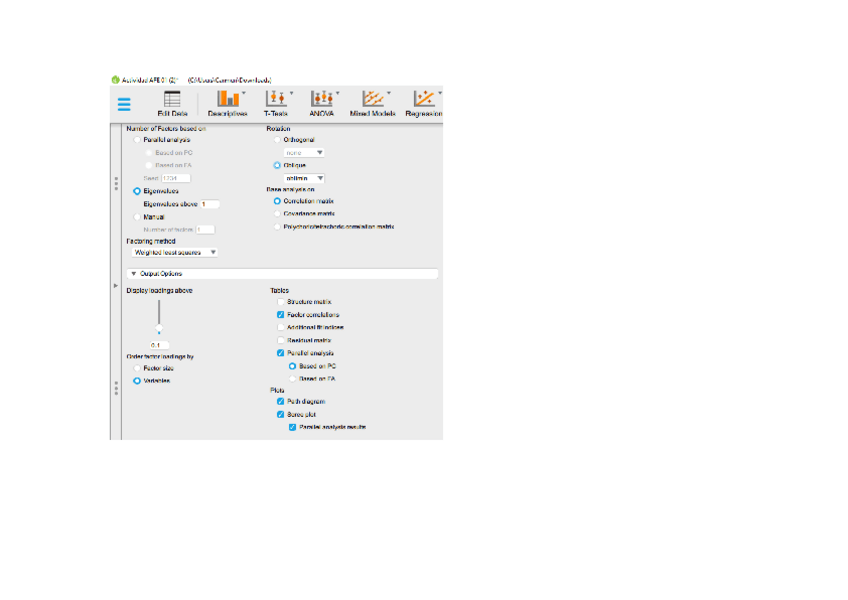The width and height of the screenshot is (848, 600).
Task: Uncheck the Scree plot option
Action: pos(281,414)
